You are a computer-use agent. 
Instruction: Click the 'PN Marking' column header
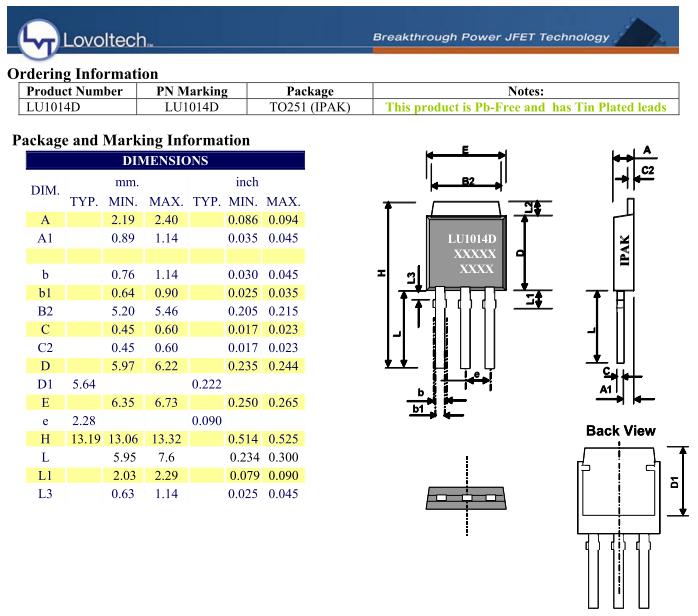192,91
